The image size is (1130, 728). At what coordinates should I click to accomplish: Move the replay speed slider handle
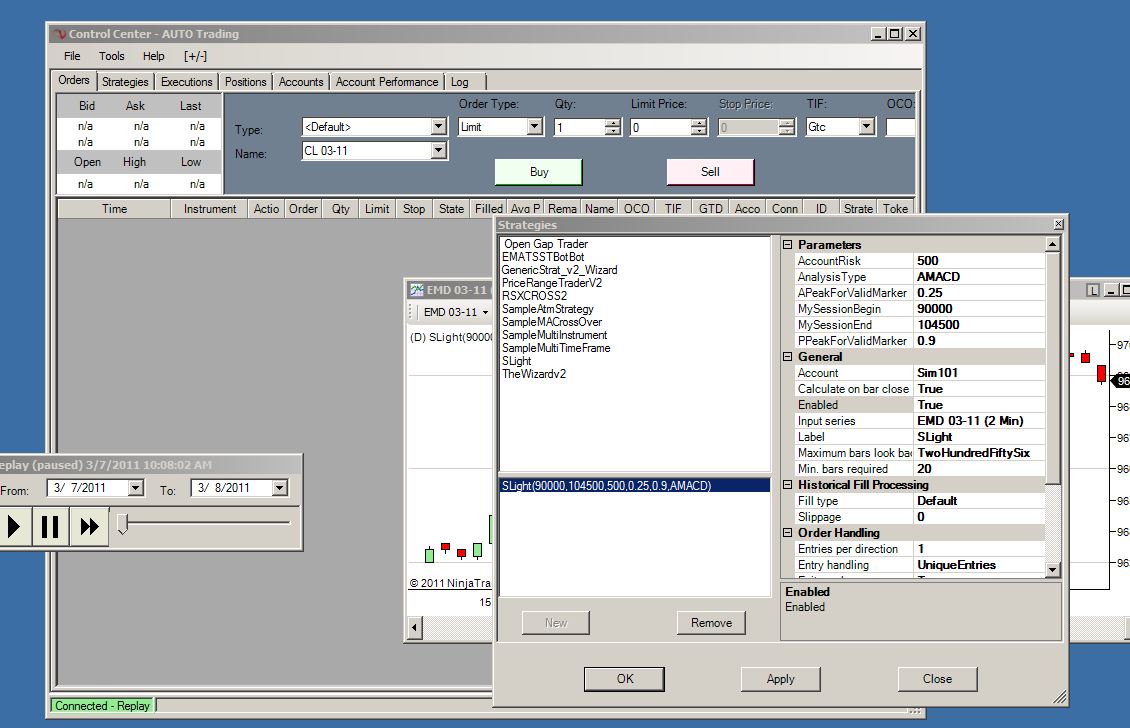[x=123, y=523]
